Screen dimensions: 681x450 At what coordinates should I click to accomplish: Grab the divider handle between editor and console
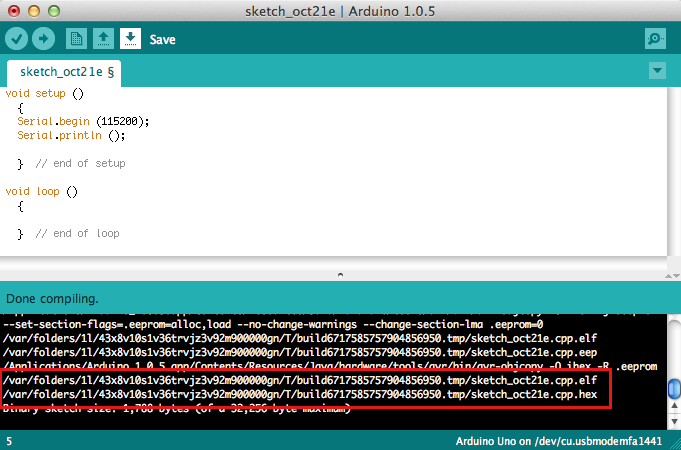(340, 275)
